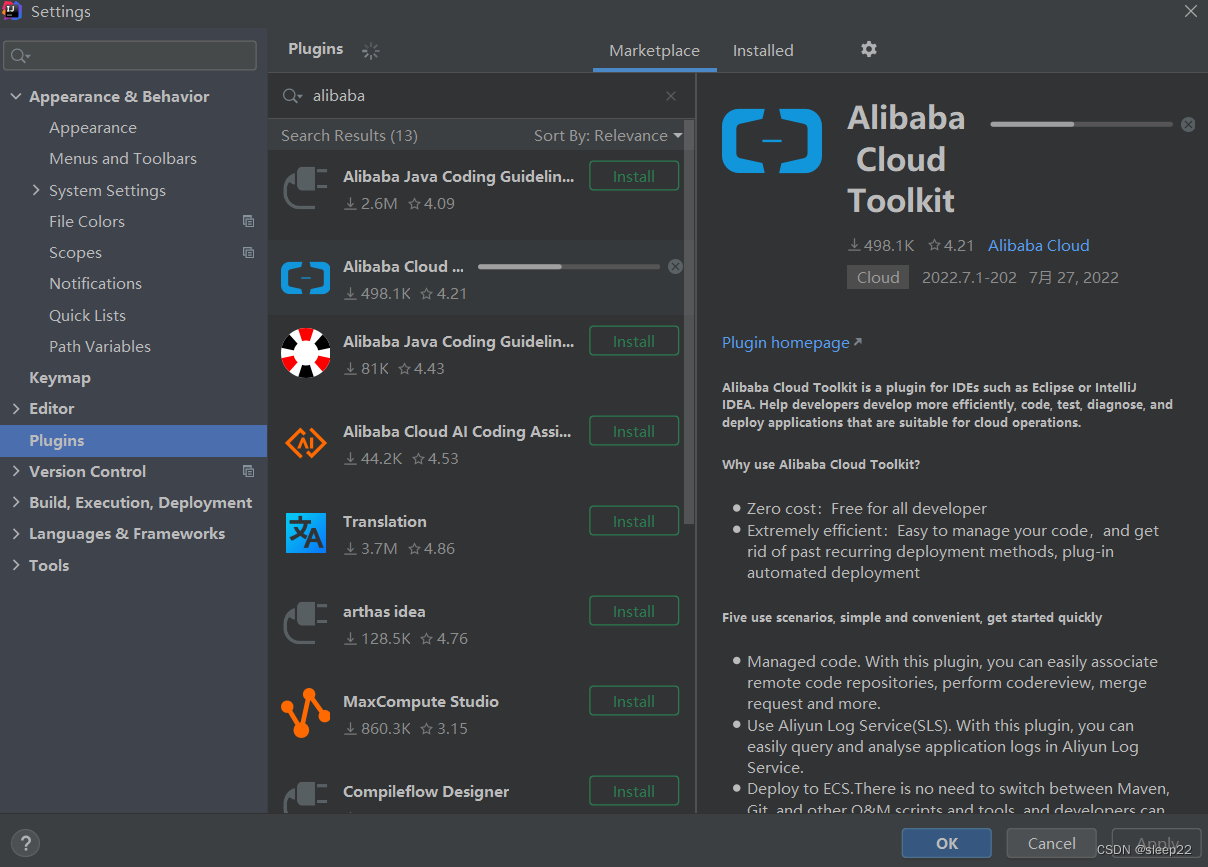Install Alibaba Cloud AI Coding Assistant

(x=634, y=431)
